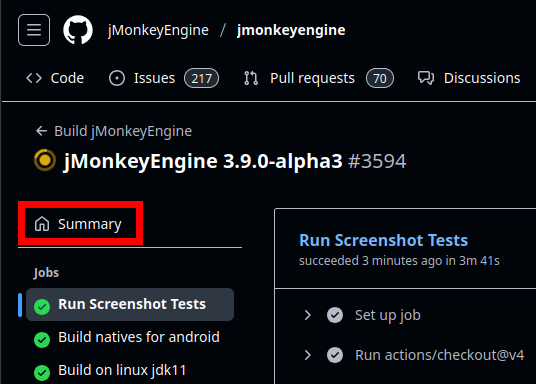Select Build on linux jdk11 job
The width and height of the screenshot is (536, 384).
(x=130, y=370)
